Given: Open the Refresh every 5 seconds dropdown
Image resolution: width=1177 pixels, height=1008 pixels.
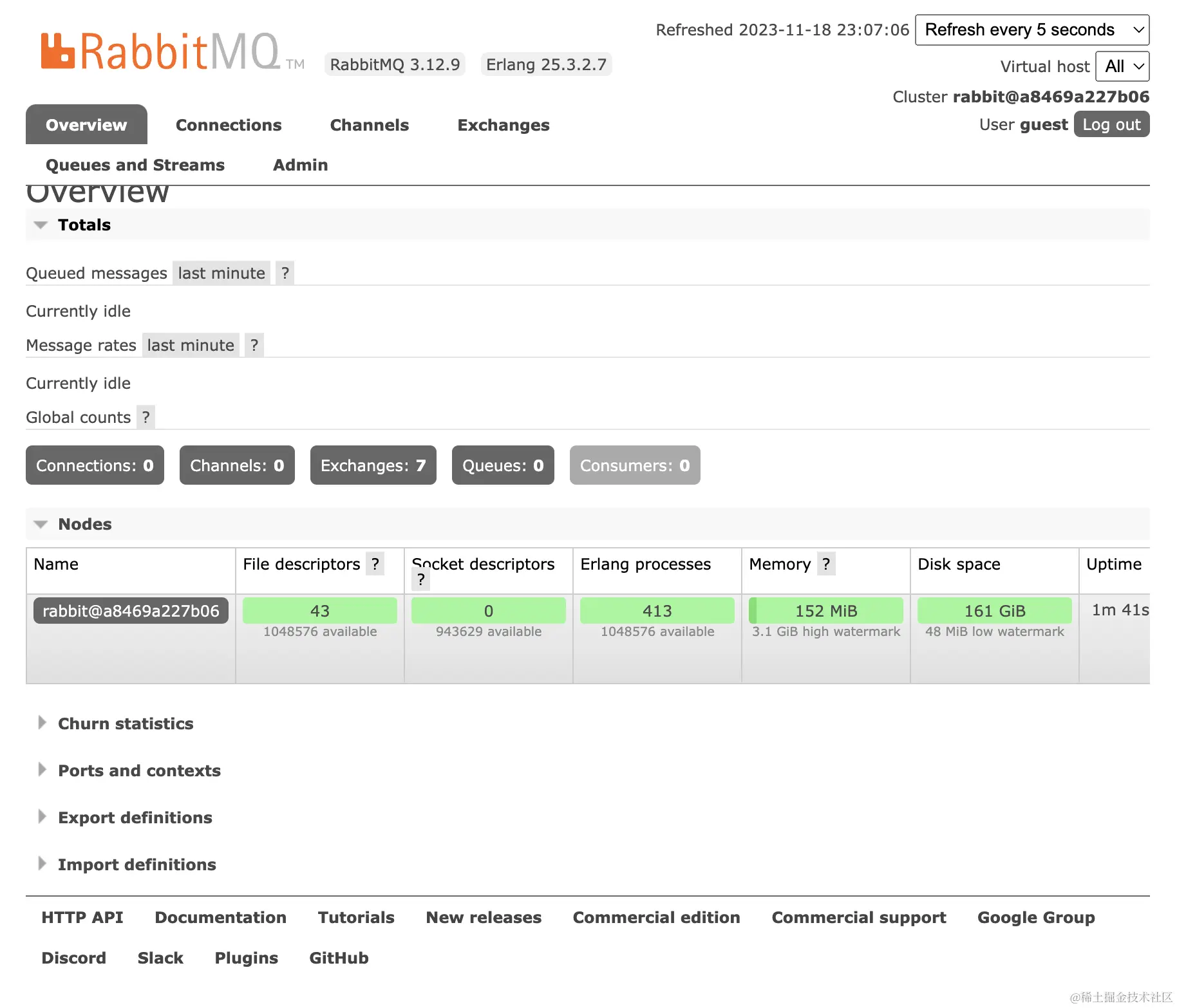Looking at the screenshot, I should [x=1031, y=30].
